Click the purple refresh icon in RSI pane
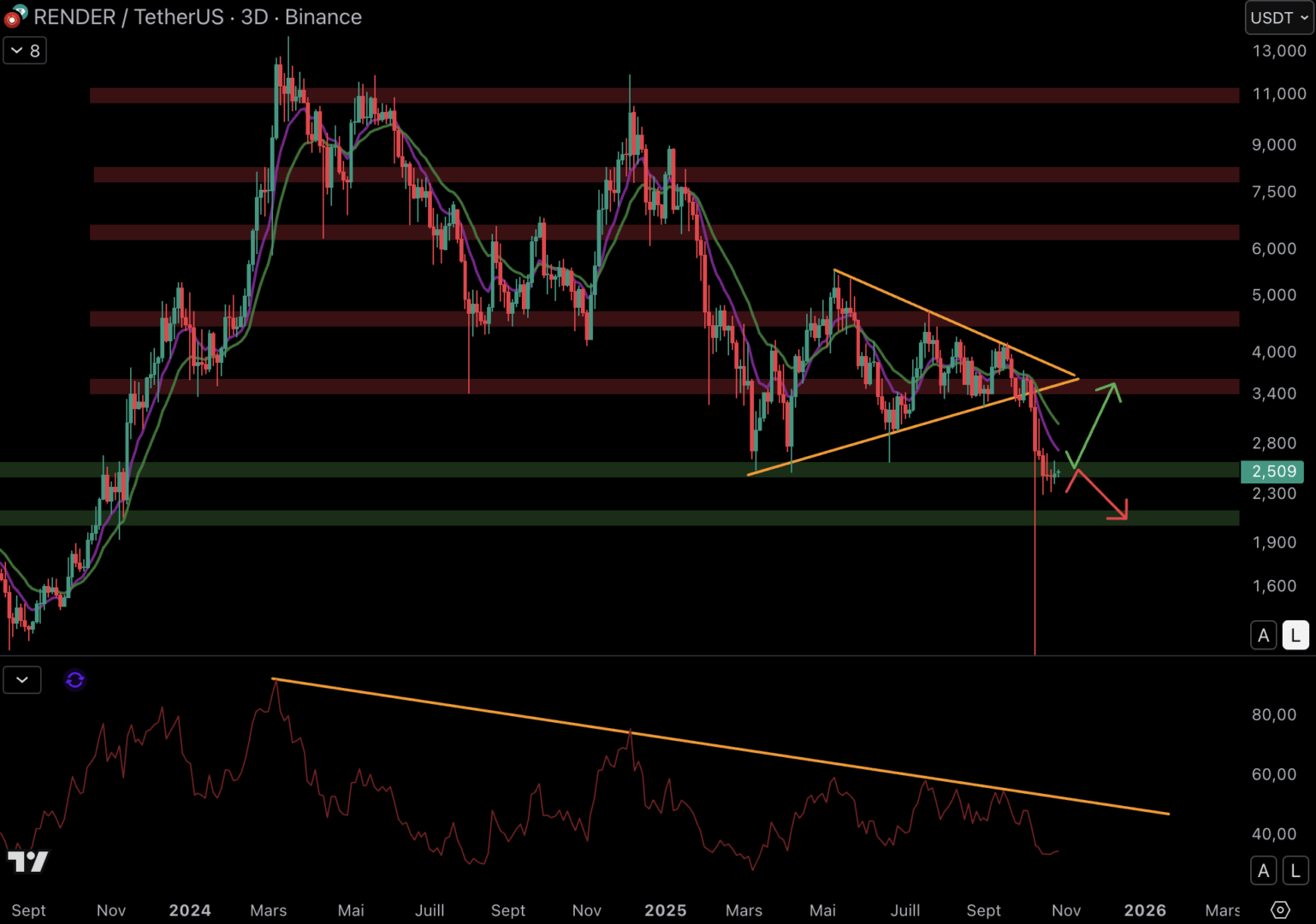 tap(75, 680)
